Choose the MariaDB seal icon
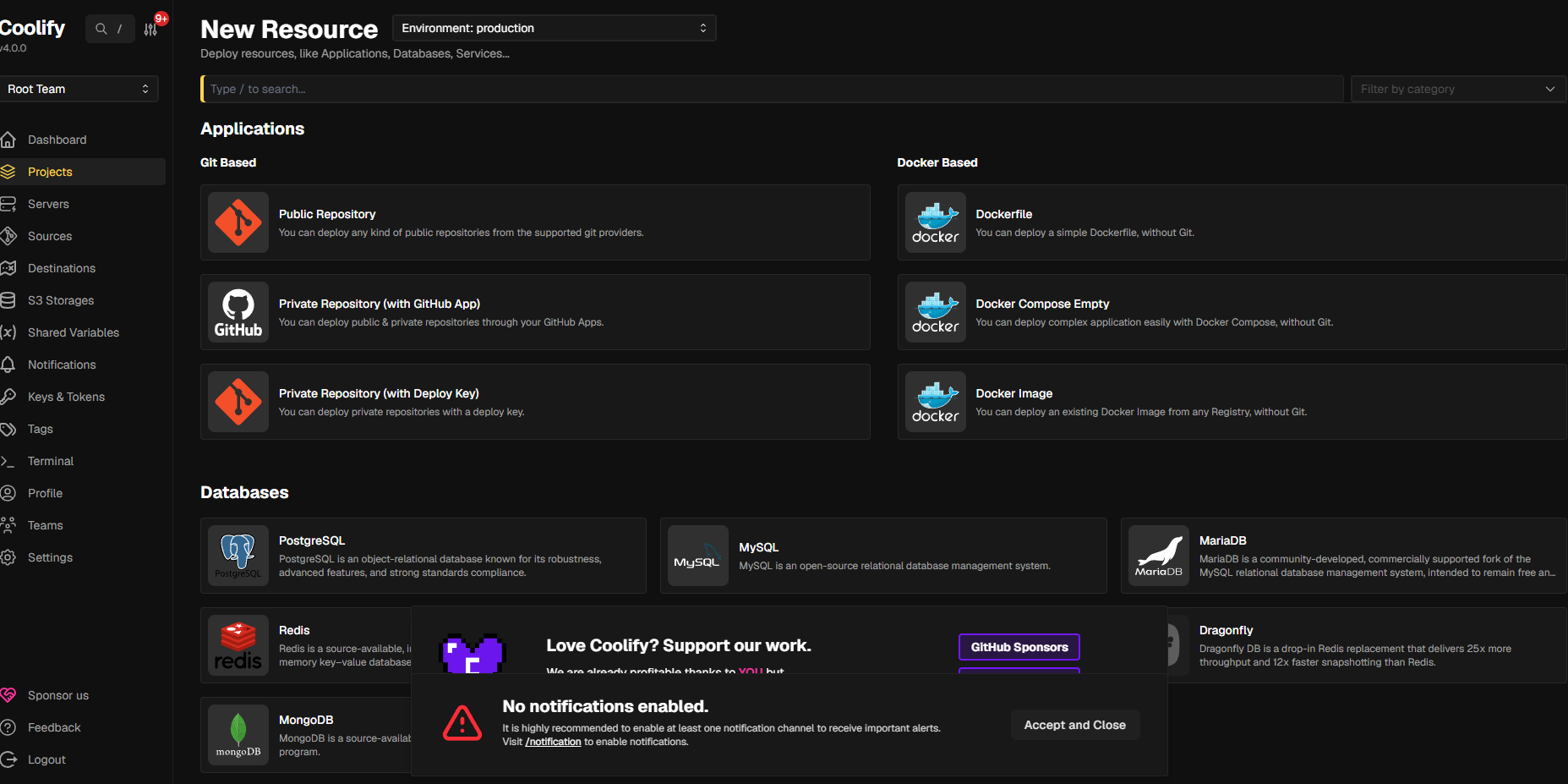Screen dimensions: 1568x784 (1159, 556)
